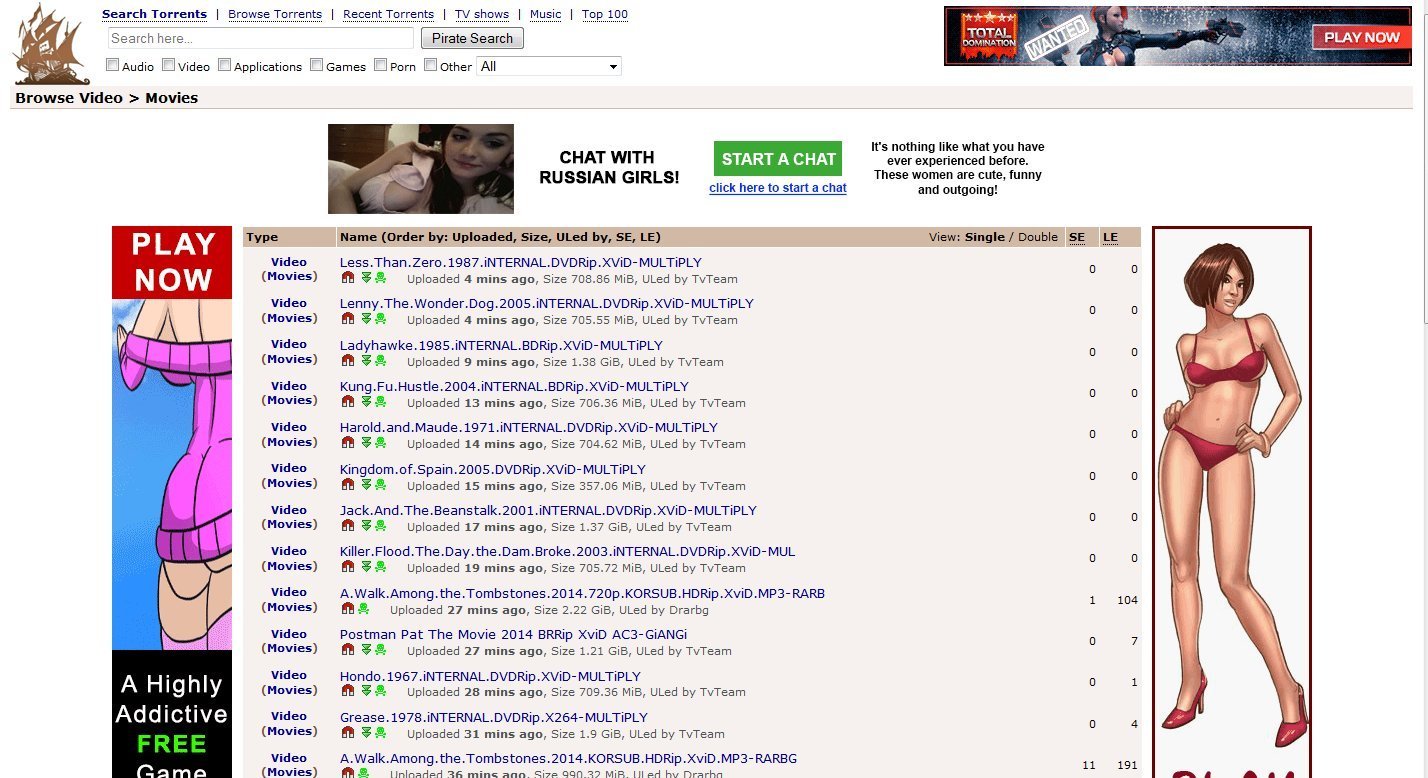
Task: Click green skull icon for Harold.and.Maude.1971 row
Action: click(380, 443)
